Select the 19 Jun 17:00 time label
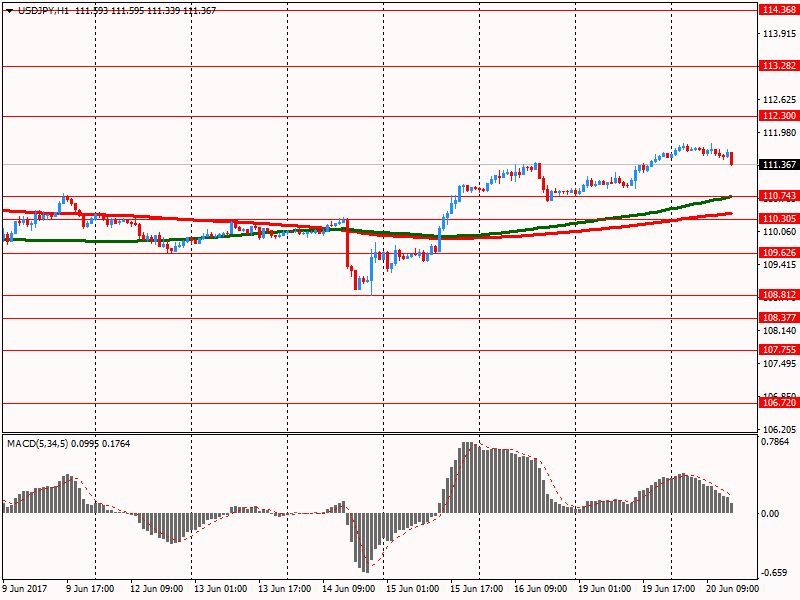The width and height of the screenshot is (800, 600). point(669,589)
